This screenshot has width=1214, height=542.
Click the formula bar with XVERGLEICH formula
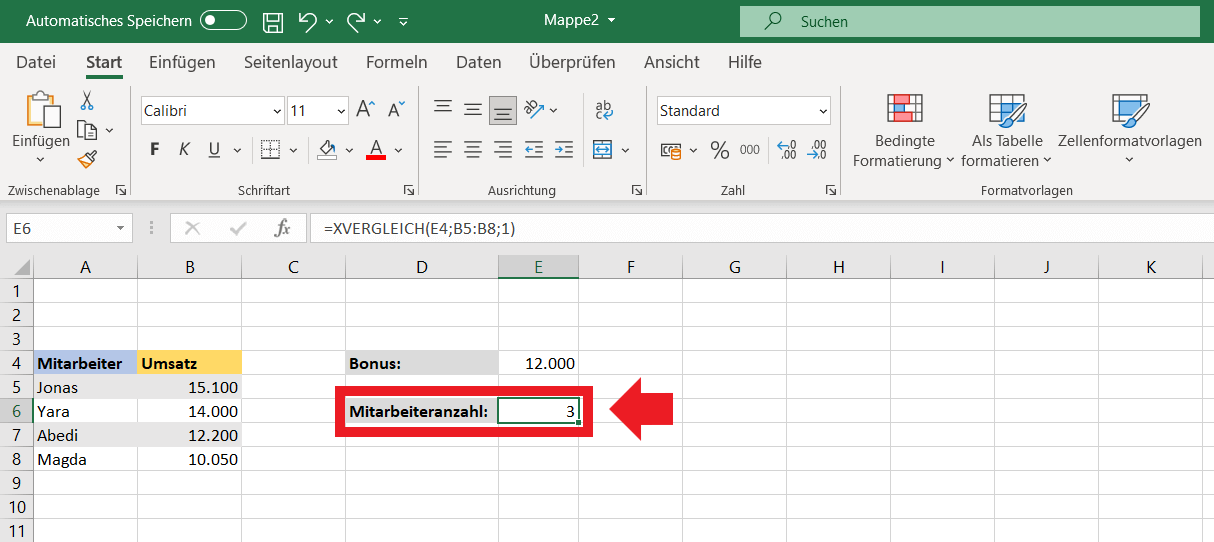(761, 229)
